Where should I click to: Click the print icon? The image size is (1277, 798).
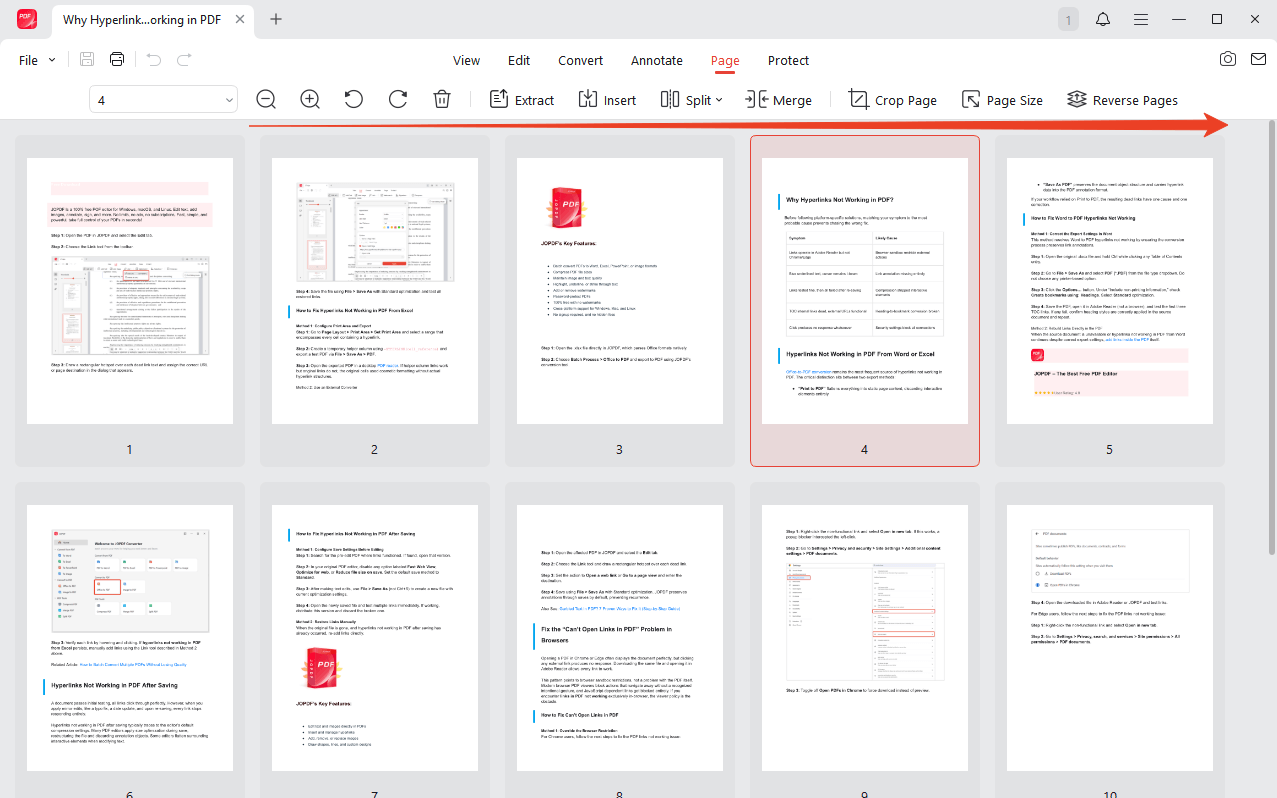point(117,60)
